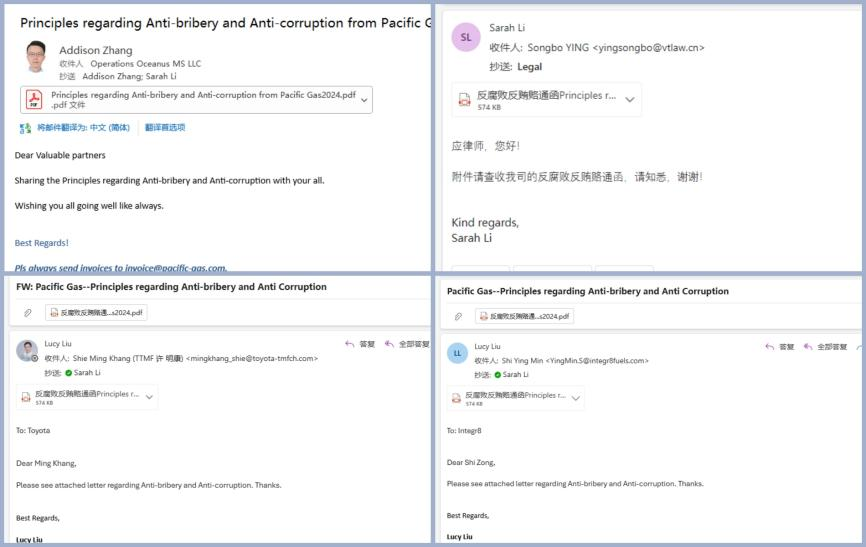
Task: Click the PDF icon in Addison Zhang's attachment
Action: click(x=34, y=99)
